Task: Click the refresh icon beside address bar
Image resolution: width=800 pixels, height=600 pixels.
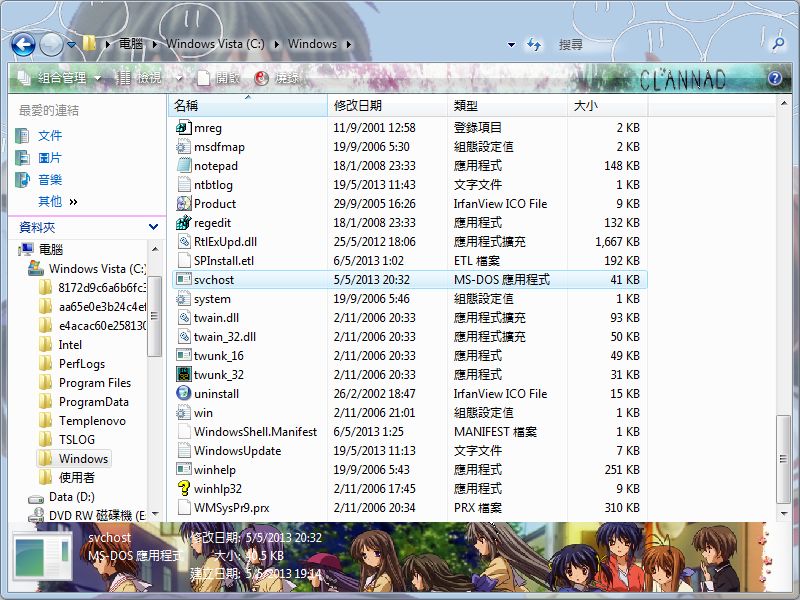Action: (535, 45)
